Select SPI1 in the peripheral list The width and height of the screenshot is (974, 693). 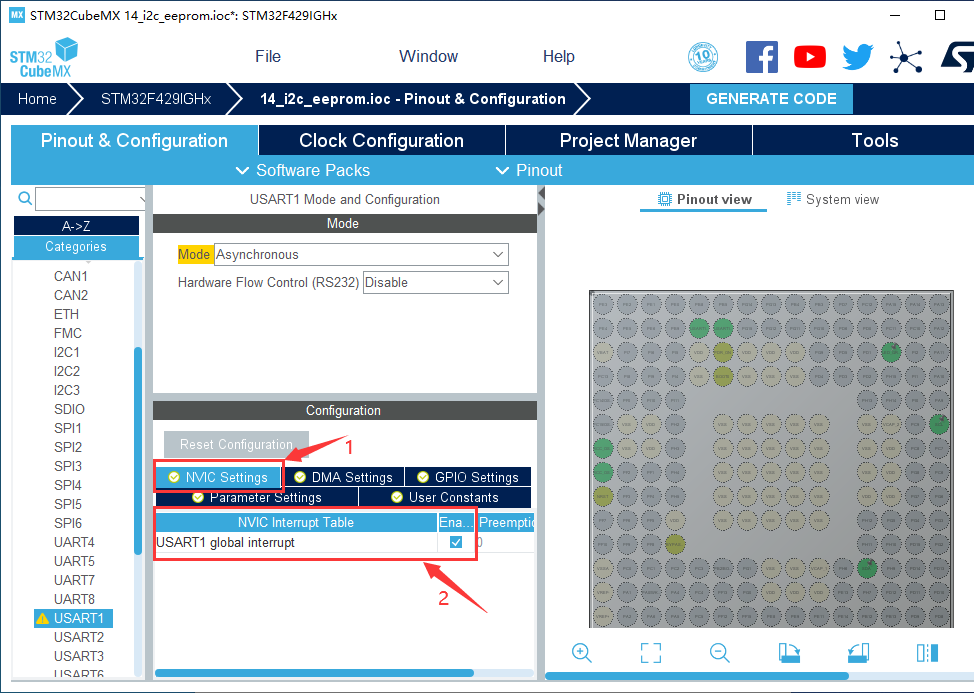click(68, 428)
